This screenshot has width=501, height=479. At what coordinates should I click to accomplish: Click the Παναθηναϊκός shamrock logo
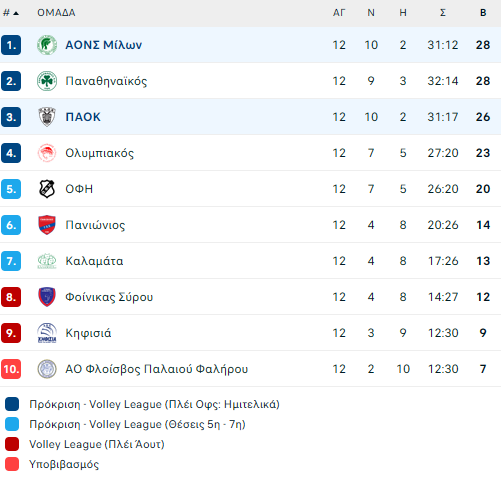pyautogui.click(x=47, y=81)
